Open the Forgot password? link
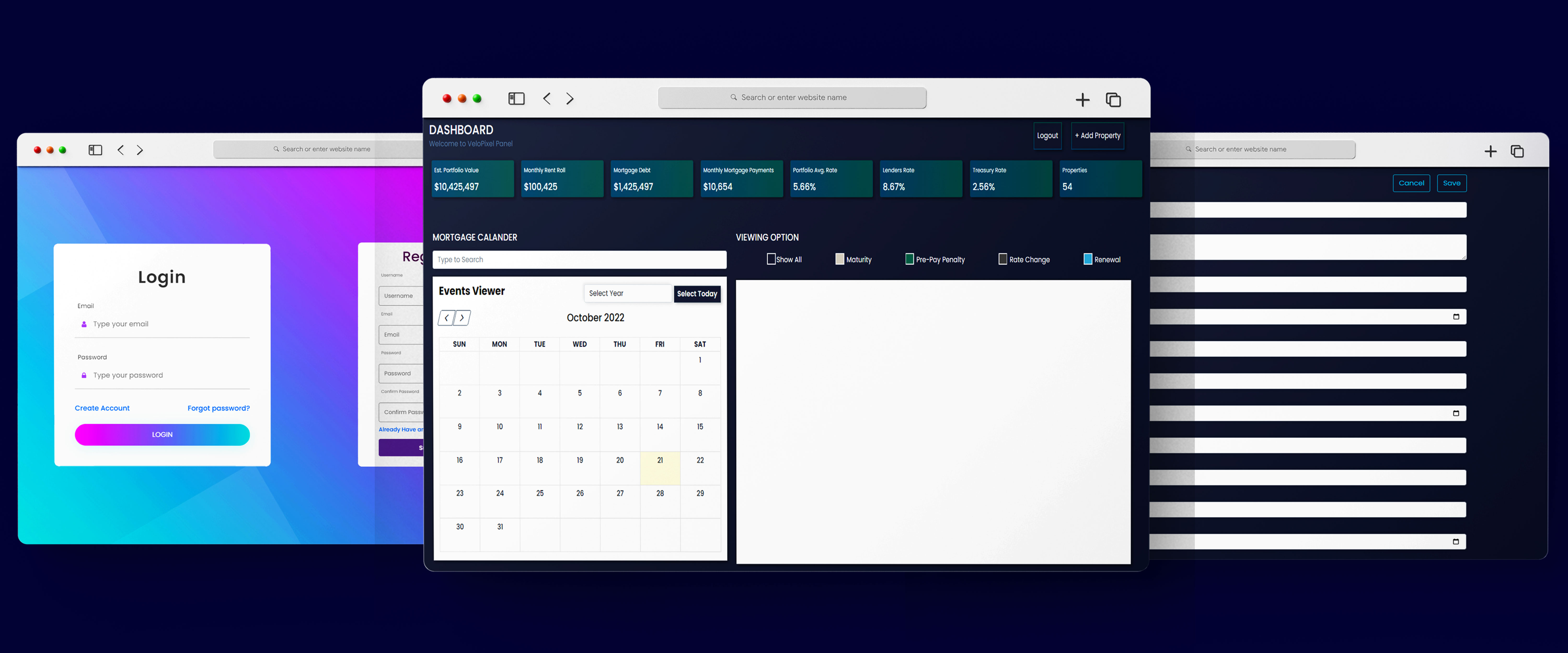The height and width of the screenshot is (653, 1568). (x=218, y=408)
